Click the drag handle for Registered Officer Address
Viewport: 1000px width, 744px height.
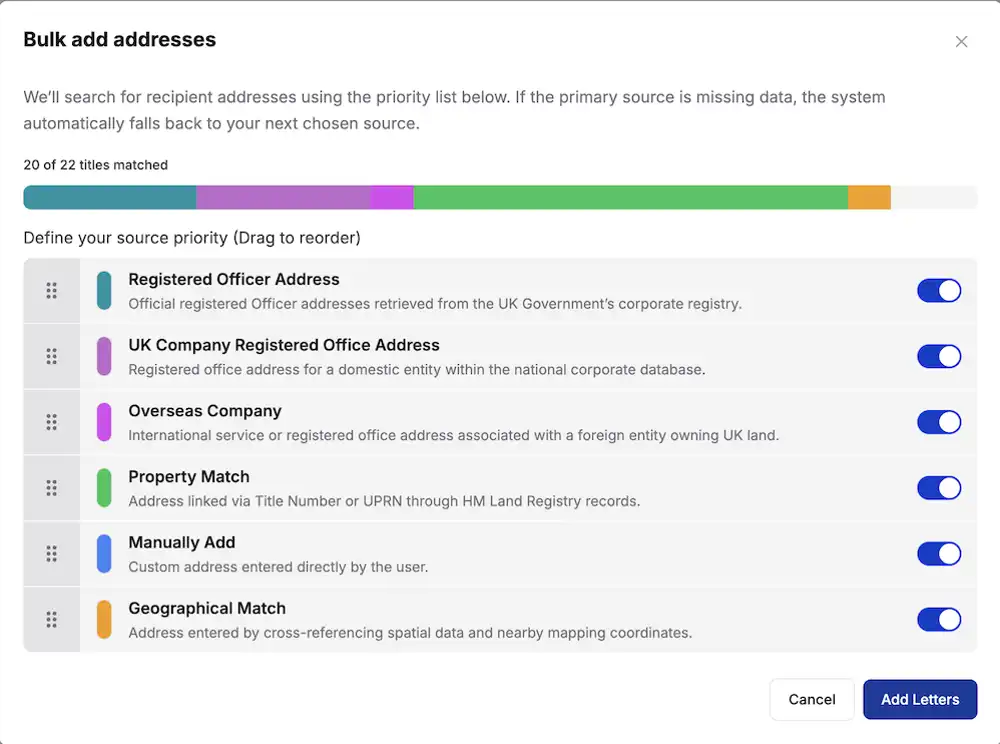click(52, 291)
